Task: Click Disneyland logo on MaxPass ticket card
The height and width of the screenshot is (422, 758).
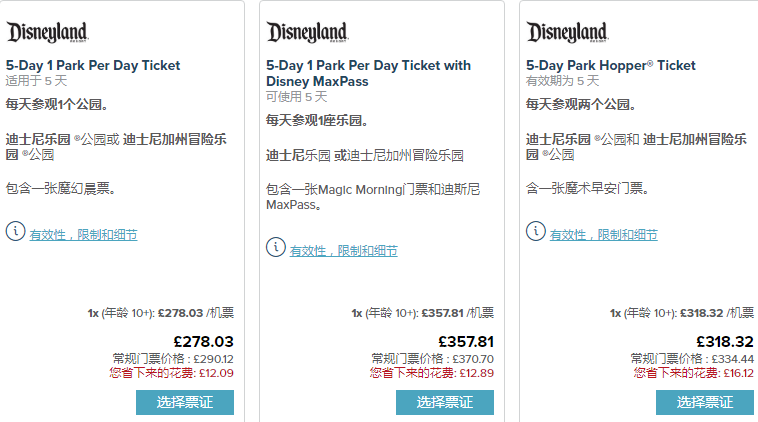Action: pos(307,34)
